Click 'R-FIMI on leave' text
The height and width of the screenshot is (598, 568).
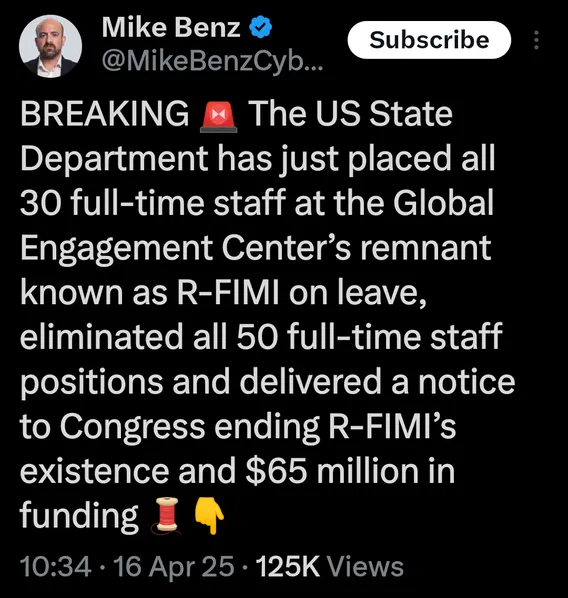tap(301, 293)
